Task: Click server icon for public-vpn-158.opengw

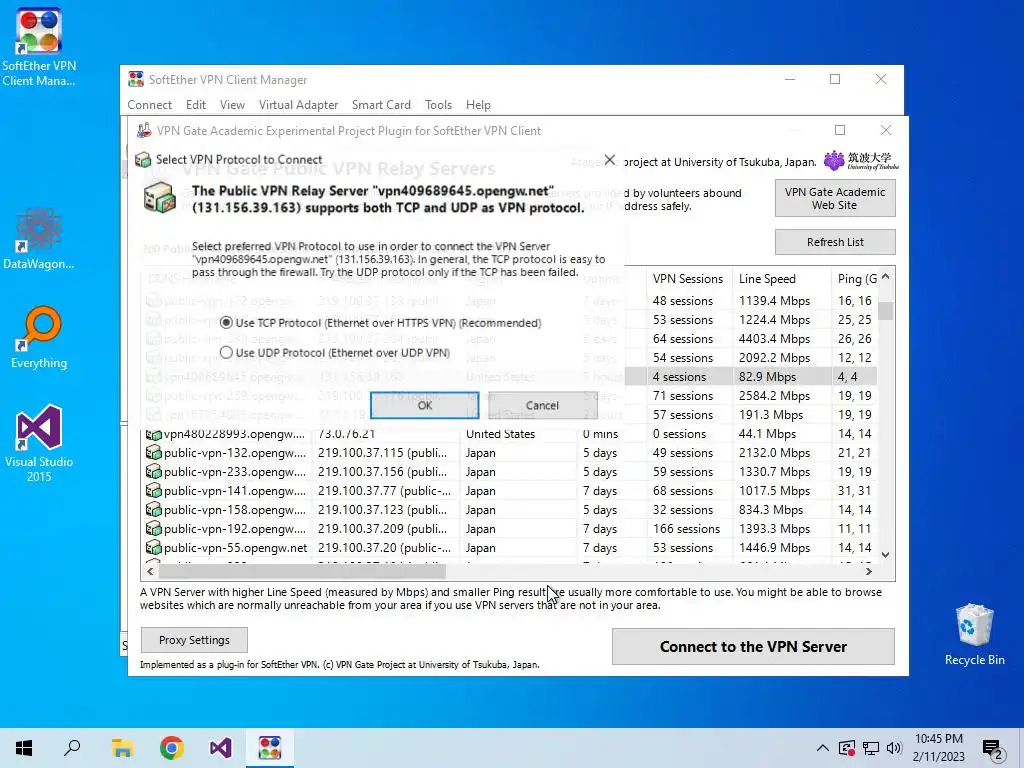Action: click(x=153, y=509)
